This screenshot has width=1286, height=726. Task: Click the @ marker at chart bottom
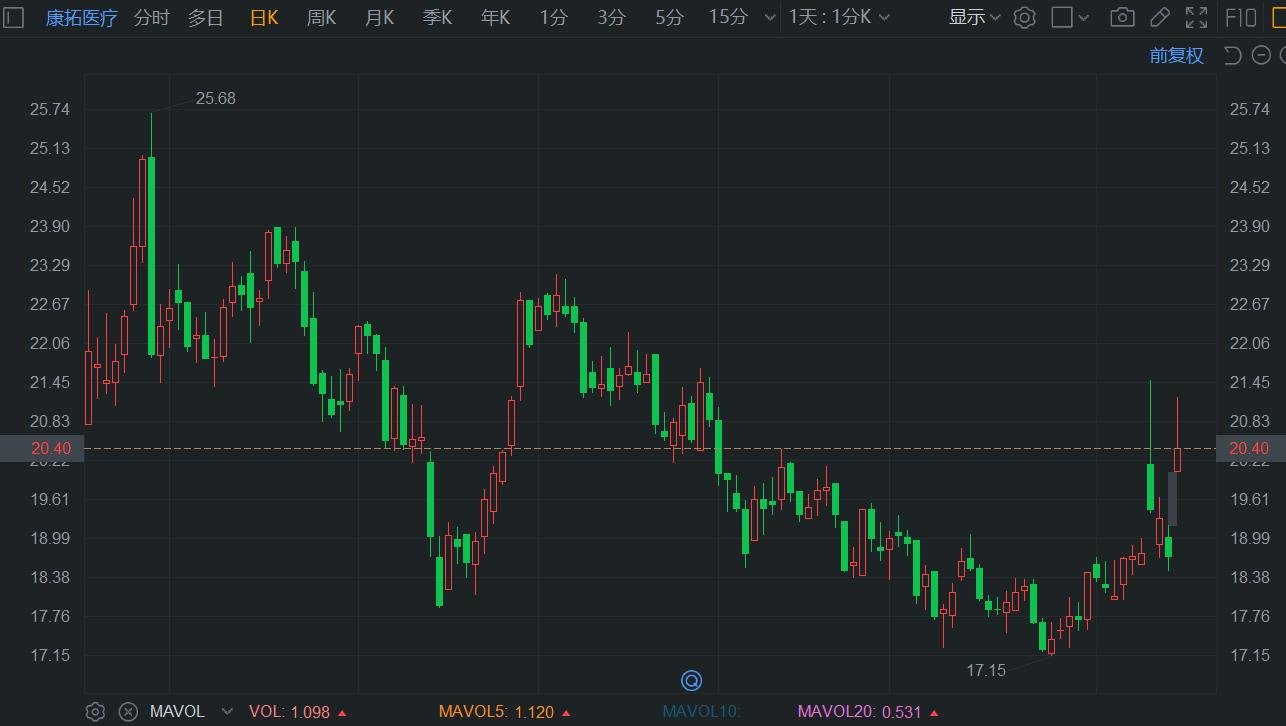click(x=691, y=681)
